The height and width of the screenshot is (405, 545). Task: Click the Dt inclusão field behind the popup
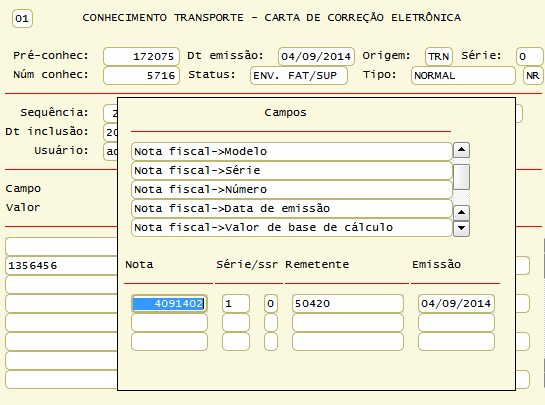tap(111, 132)
